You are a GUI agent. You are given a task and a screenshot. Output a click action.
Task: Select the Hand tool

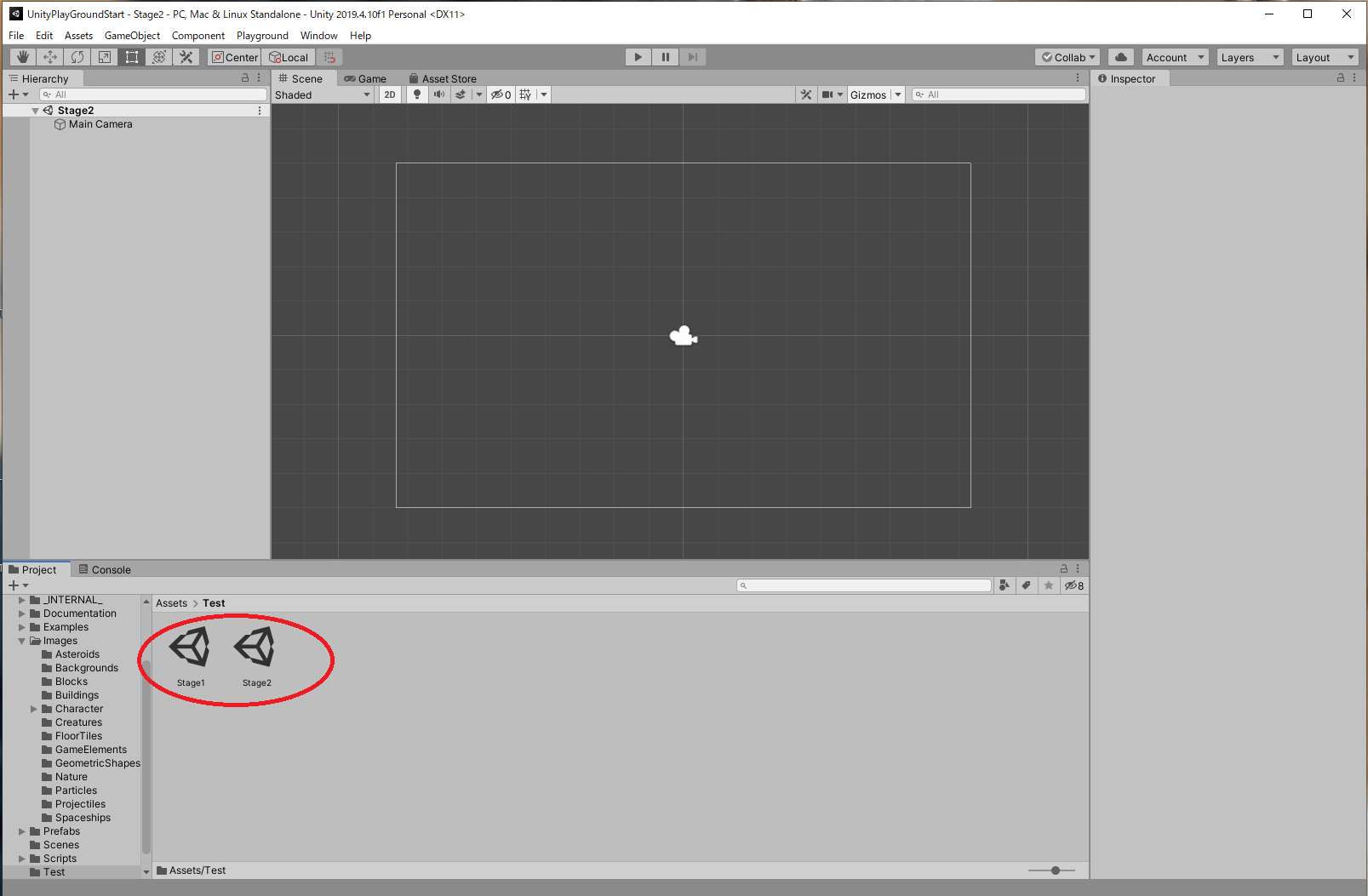click(22, 57)
